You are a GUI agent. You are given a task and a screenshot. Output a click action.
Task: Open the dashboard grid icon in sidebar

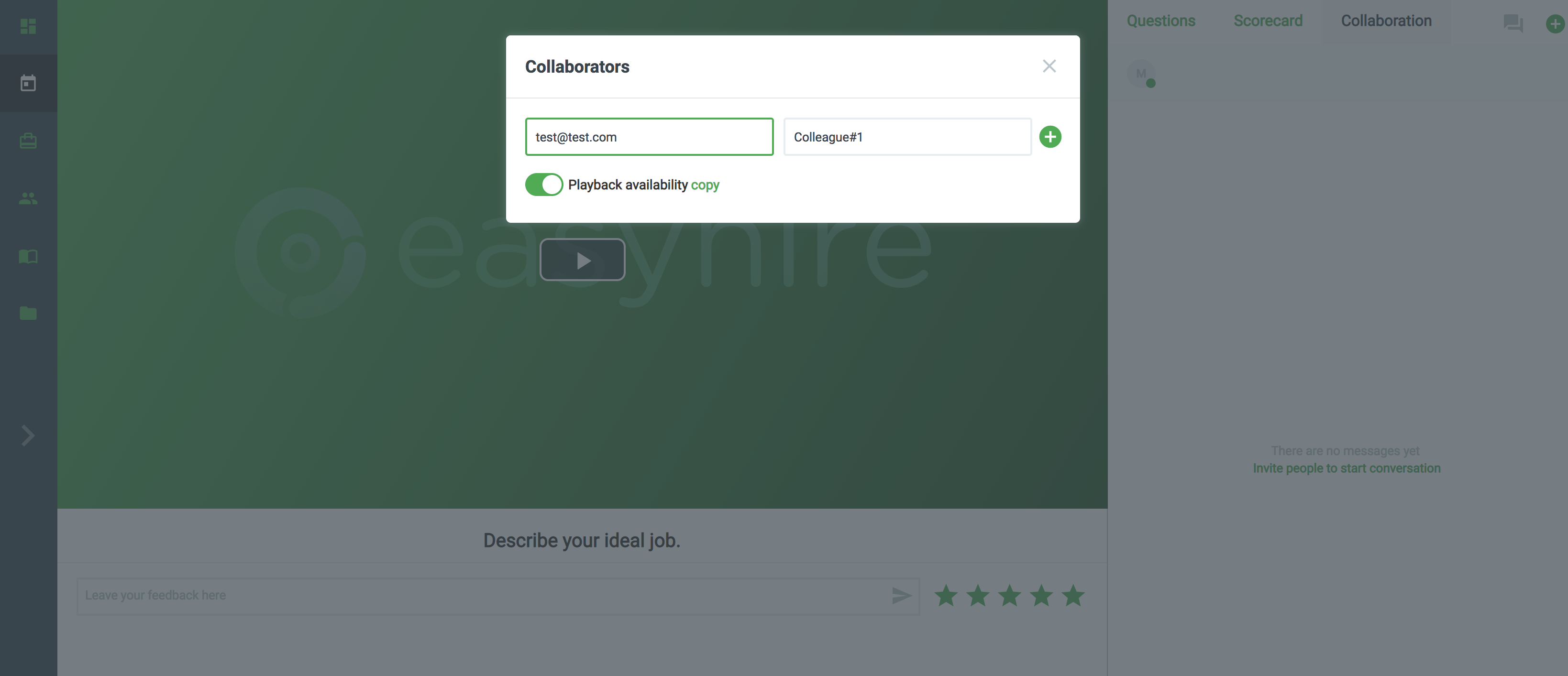[28, 26]
